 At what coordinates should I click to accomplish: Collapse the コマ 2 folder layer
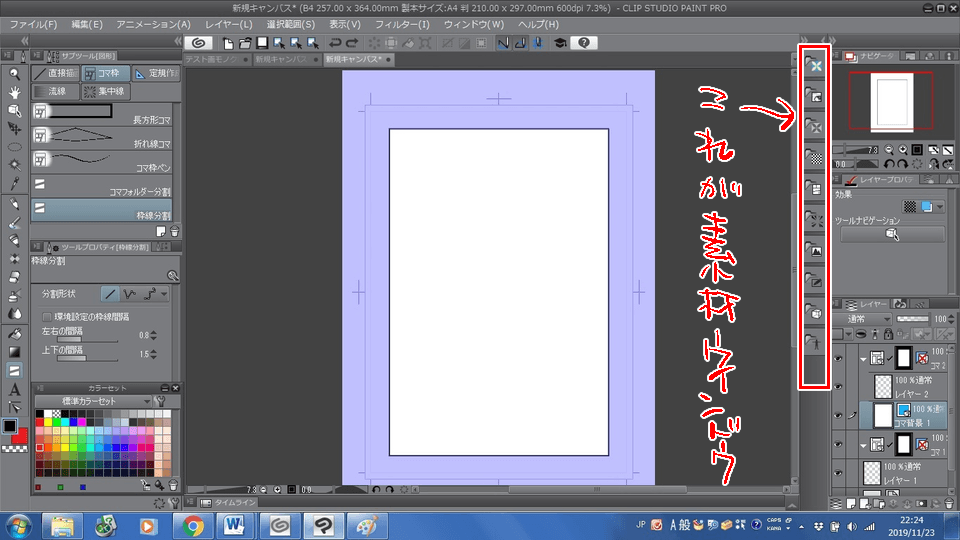pos(863,359)
